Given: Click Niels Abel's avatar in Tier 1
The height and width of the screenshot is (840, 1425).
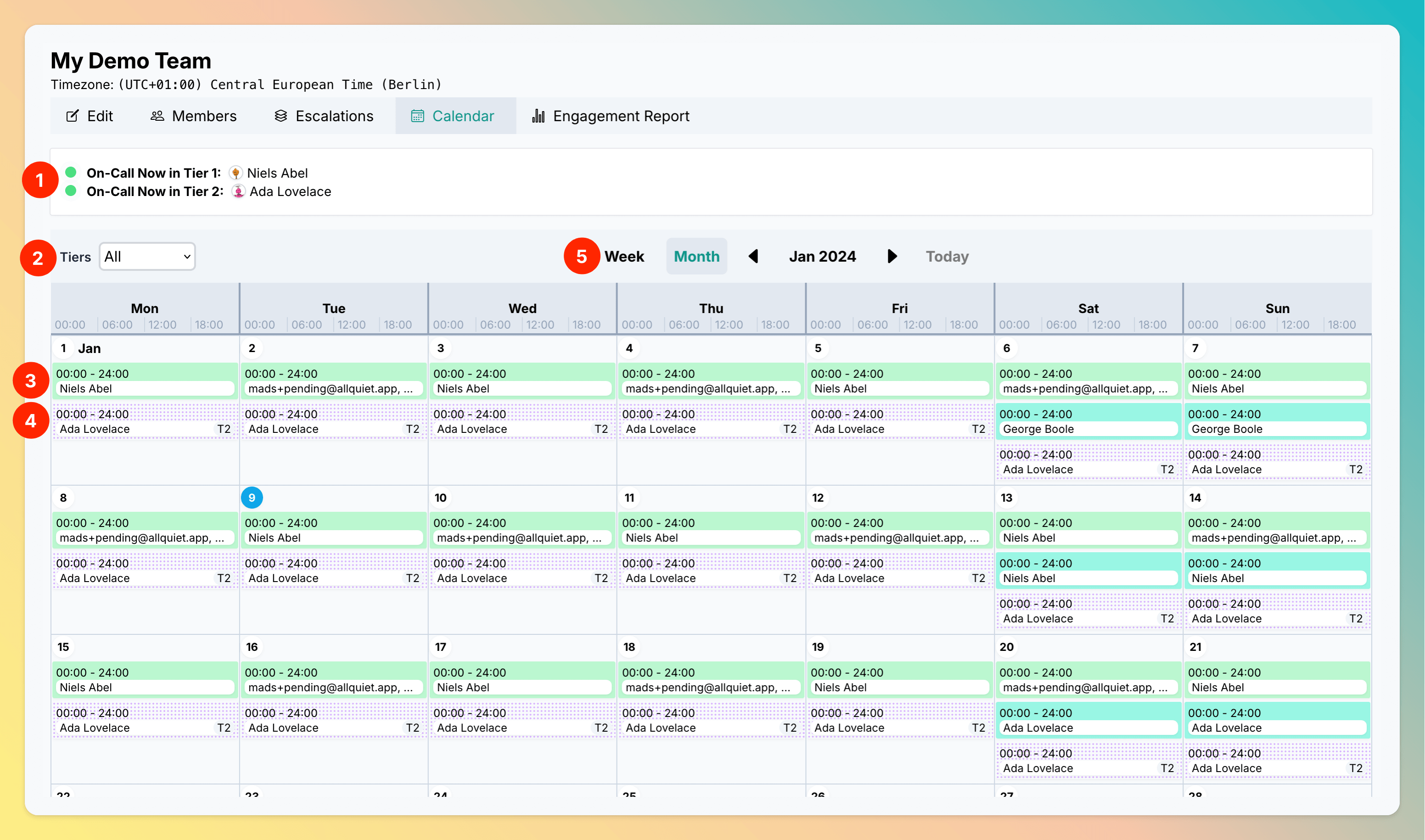Looking at the screenshot, I should (x=236, y=173).
